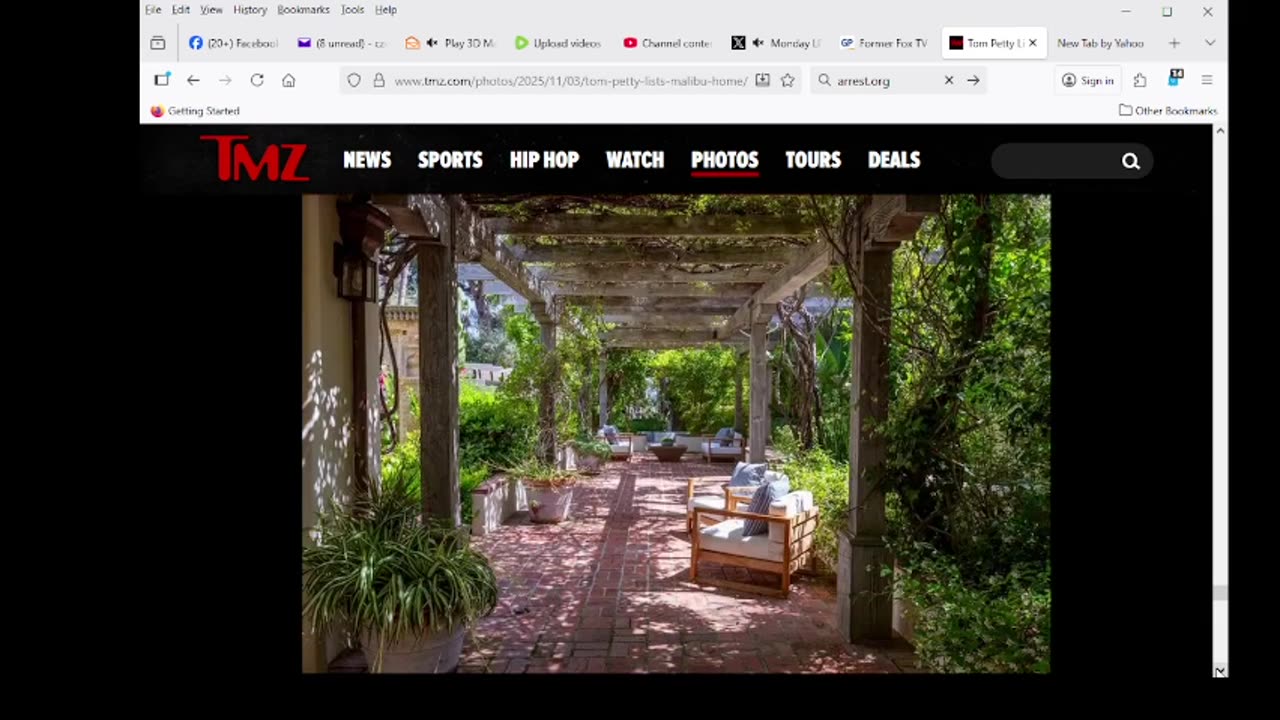Open the blue extension badge icon
1280x720 pixels.
pos(1175,78)
